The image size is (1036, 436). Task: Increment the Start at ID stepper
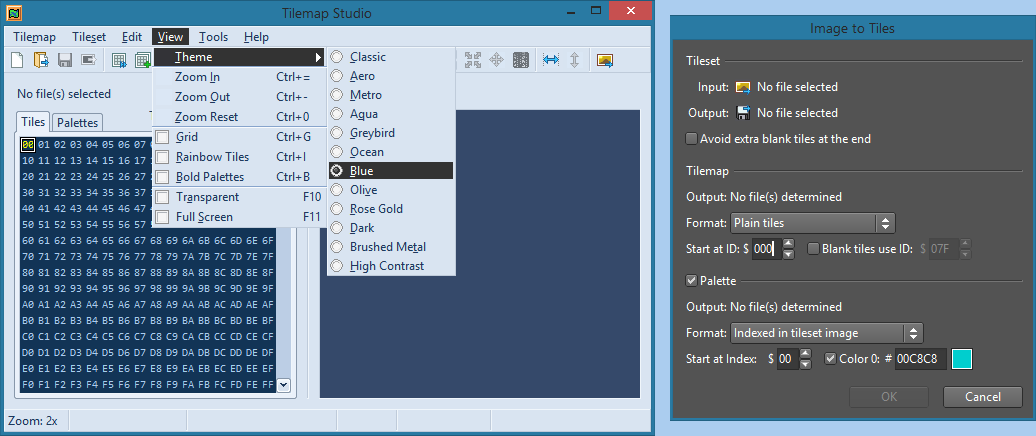(x=788, y=243)
